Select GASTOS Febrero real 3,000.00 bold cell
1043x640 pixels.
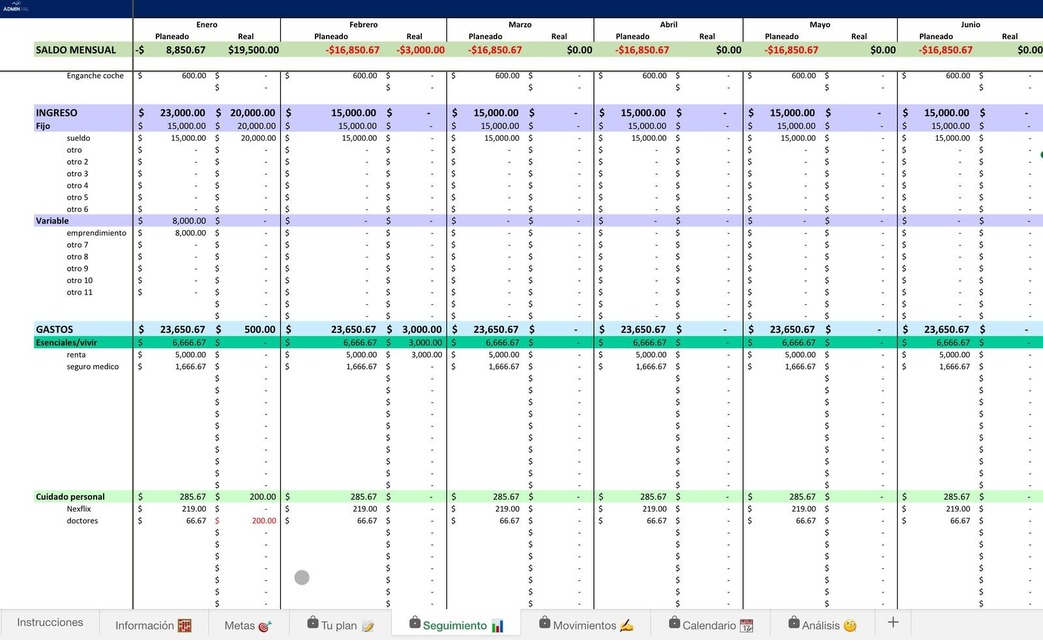[x=422, y=329]
